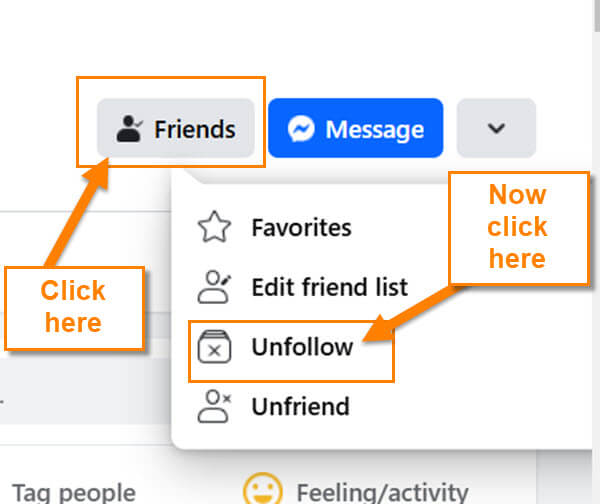Image resolution: width=600 pixels, height=504 pixels.
Task: Select Favorites from the menu
Action: [301, 227]
